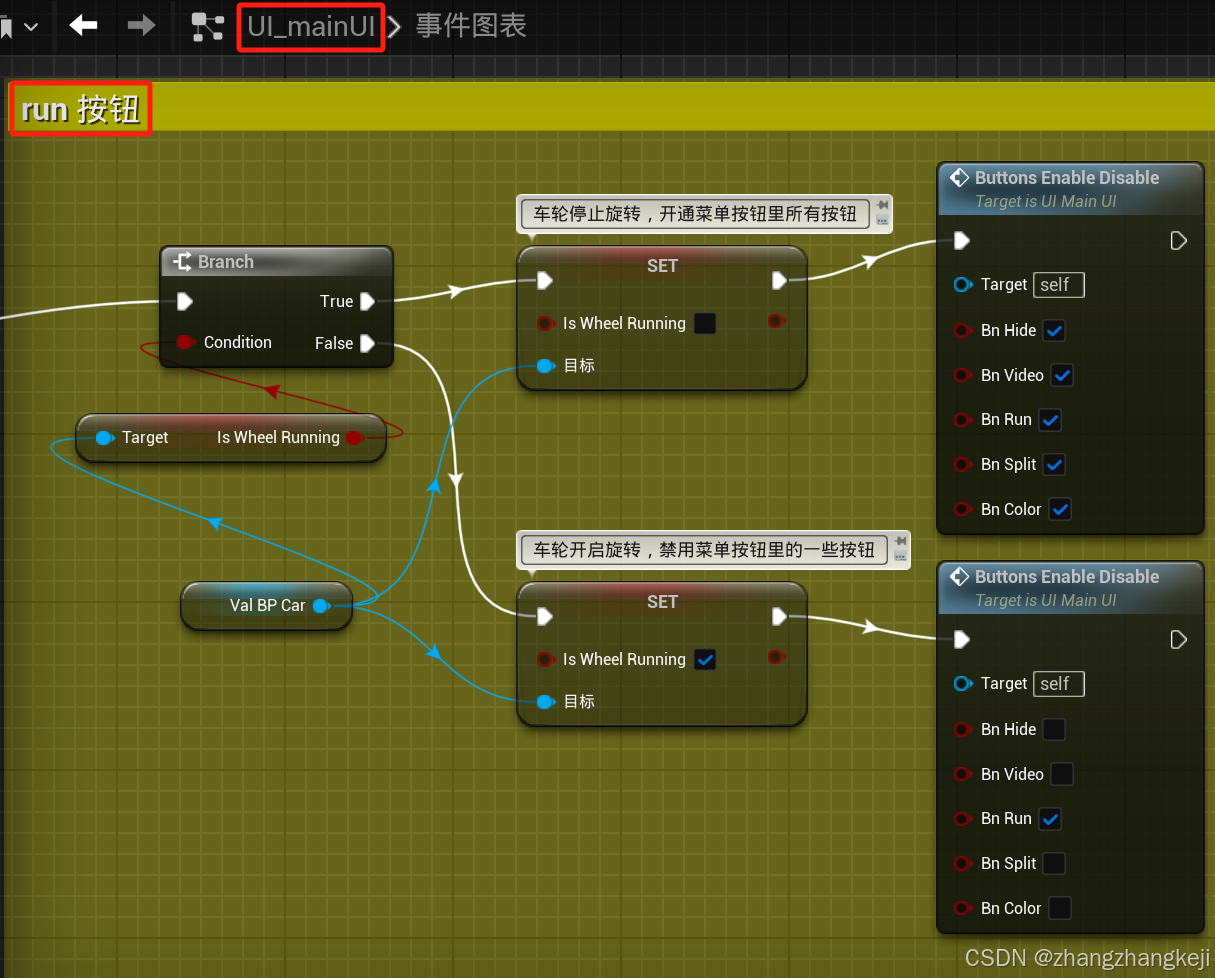Click lower SET node exec input pin
Viewport: 1215px width, 978px height.
[x=545, y=617]
